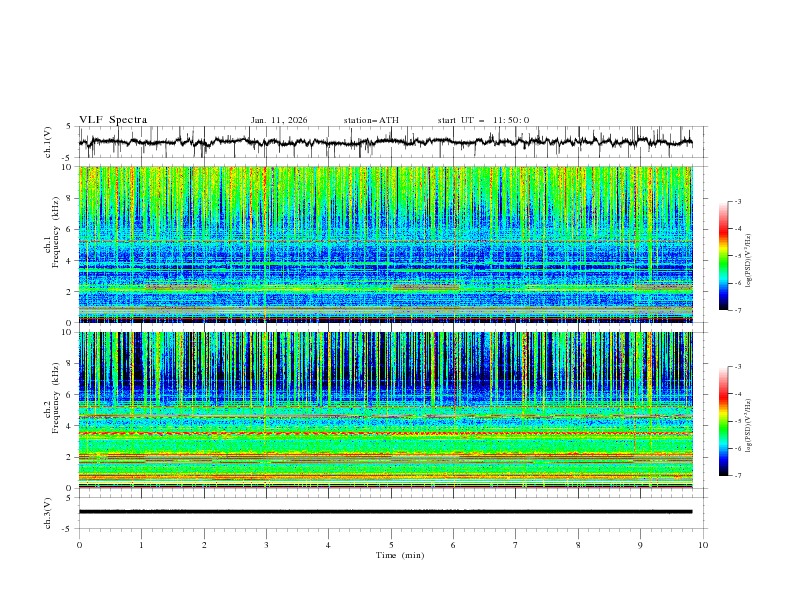
Task: Click the "ch.3(V)" axis label
Action: pyautogui.click(x=48, y=513)
